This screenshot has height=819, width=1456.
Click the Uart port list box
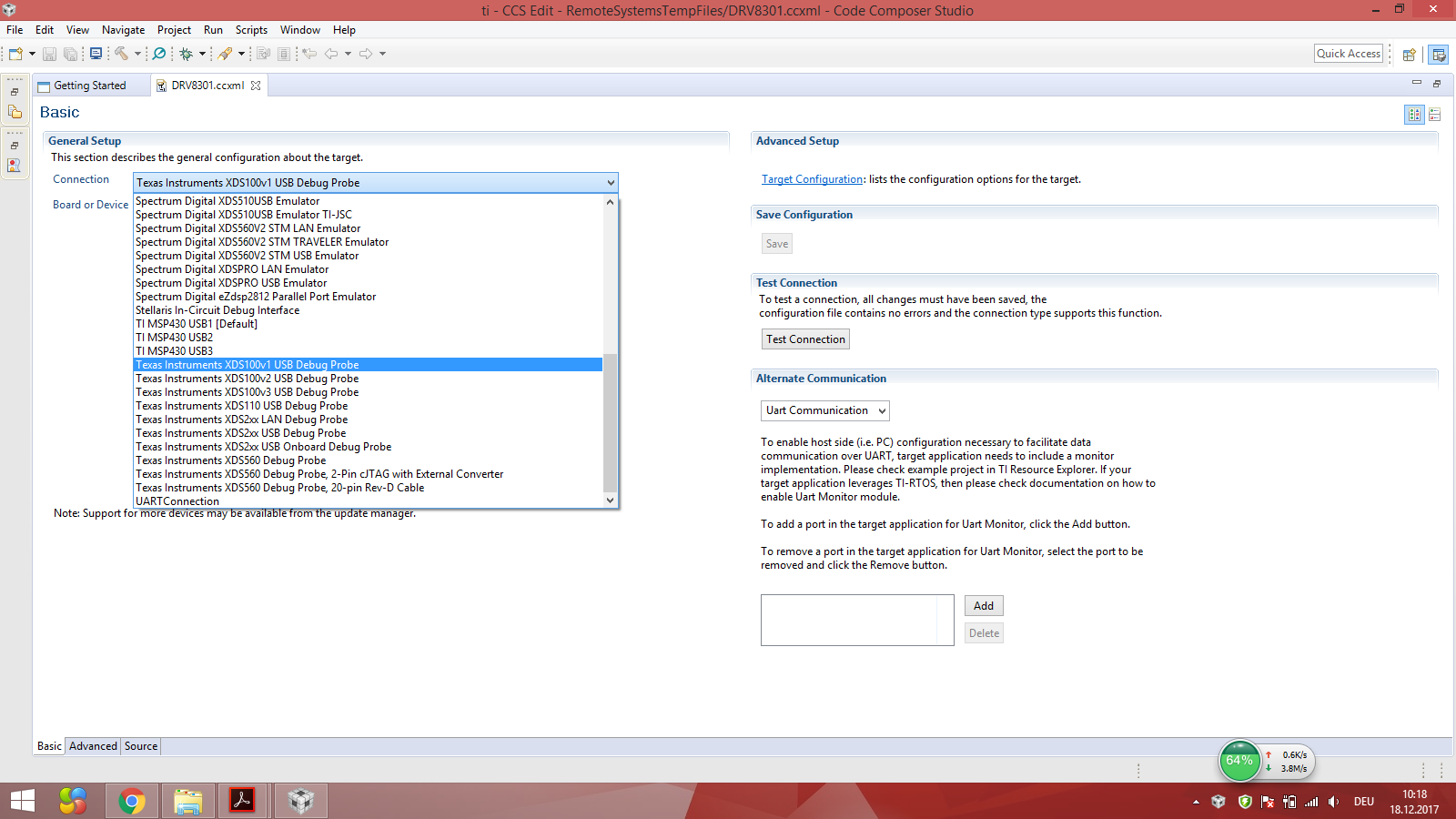(x=857, y=621)
